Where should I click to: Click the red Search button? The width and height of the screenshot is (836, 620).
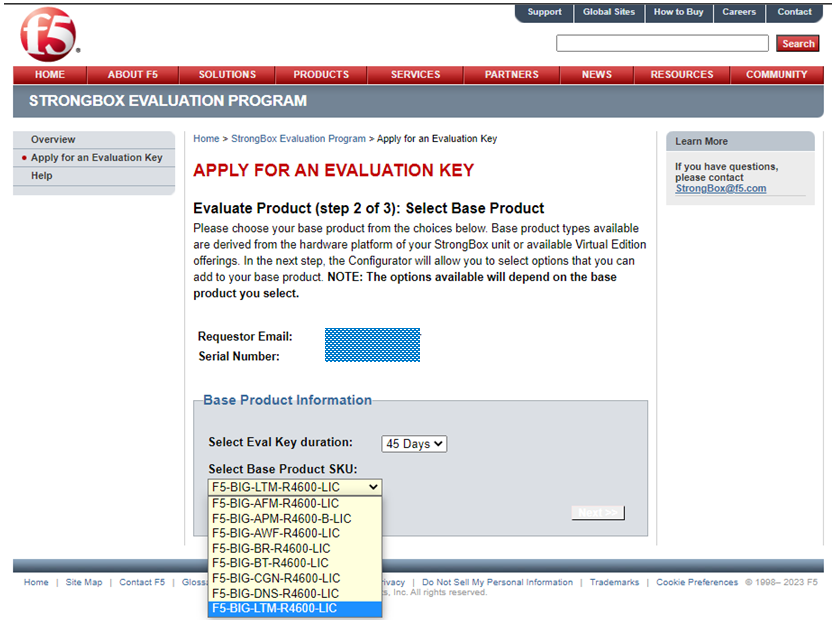click(798, 44)
